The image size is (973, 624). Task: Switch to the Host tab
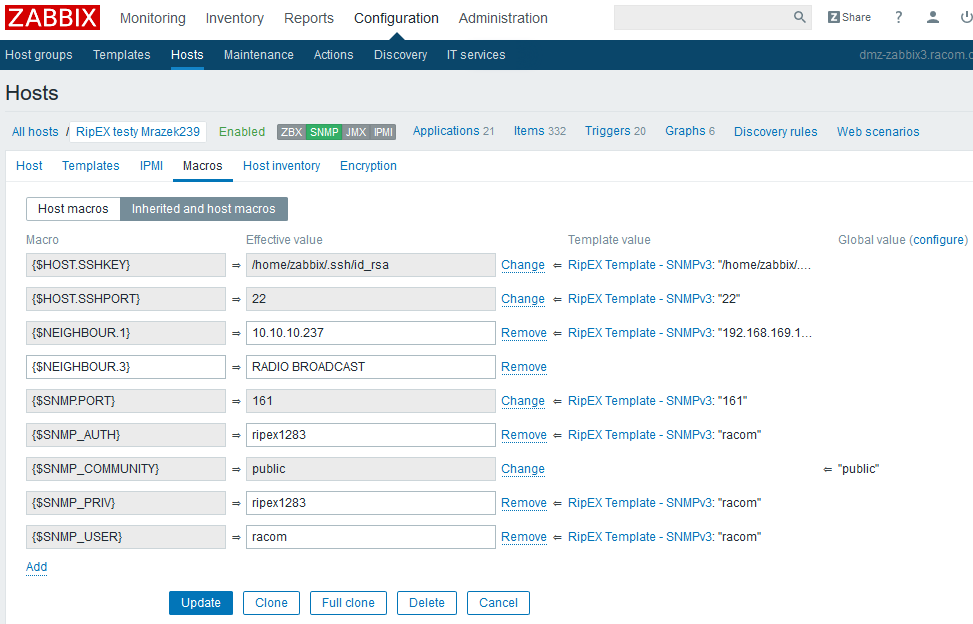29,166
